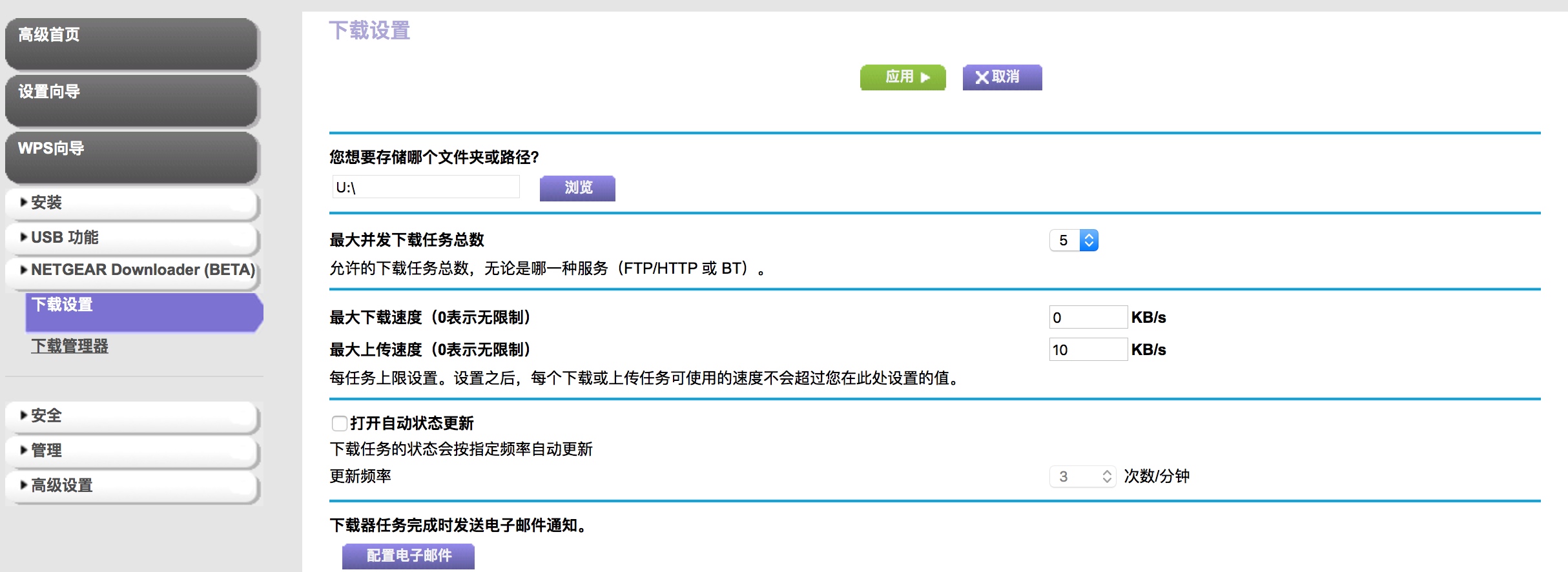Screen dimensions: 1568x572
Task: Expand the 高级设置 menu section
Action: [x=132, y=486]
